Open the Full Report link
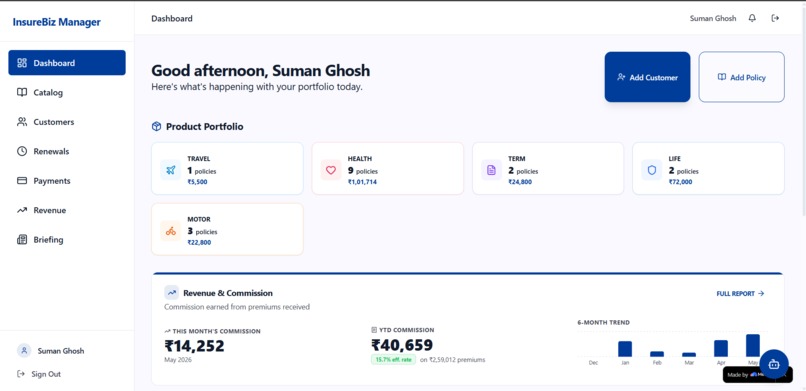The image size is (806, 391). 740,293
